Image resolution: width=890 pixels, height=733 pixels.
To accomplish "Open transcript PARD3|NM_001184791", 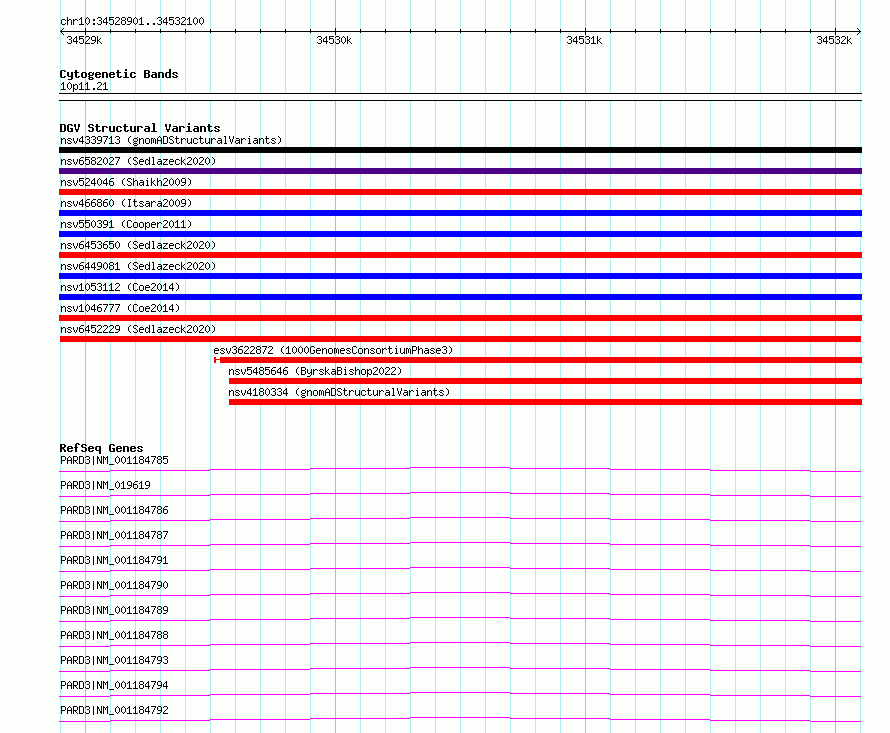I will 114,560.
